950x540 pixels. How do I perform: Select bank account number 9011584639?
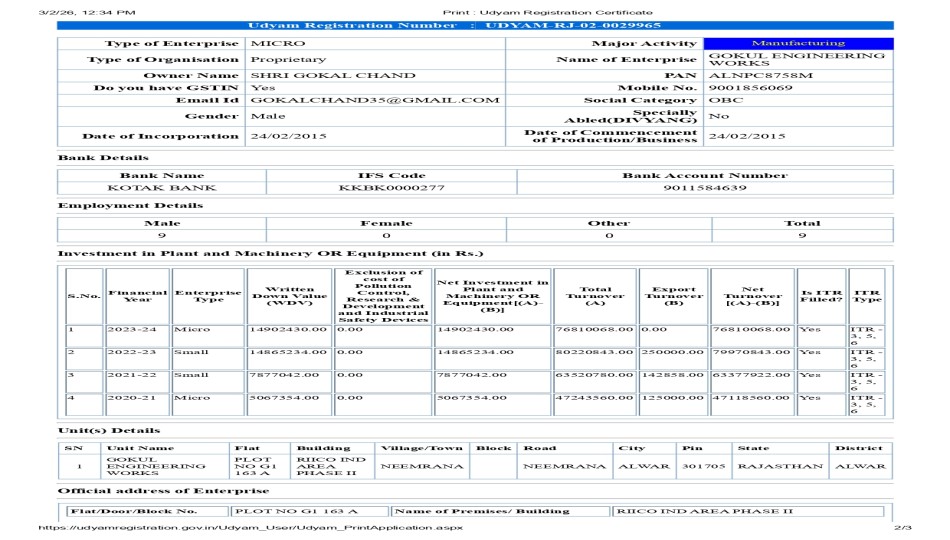coord(704,188)
